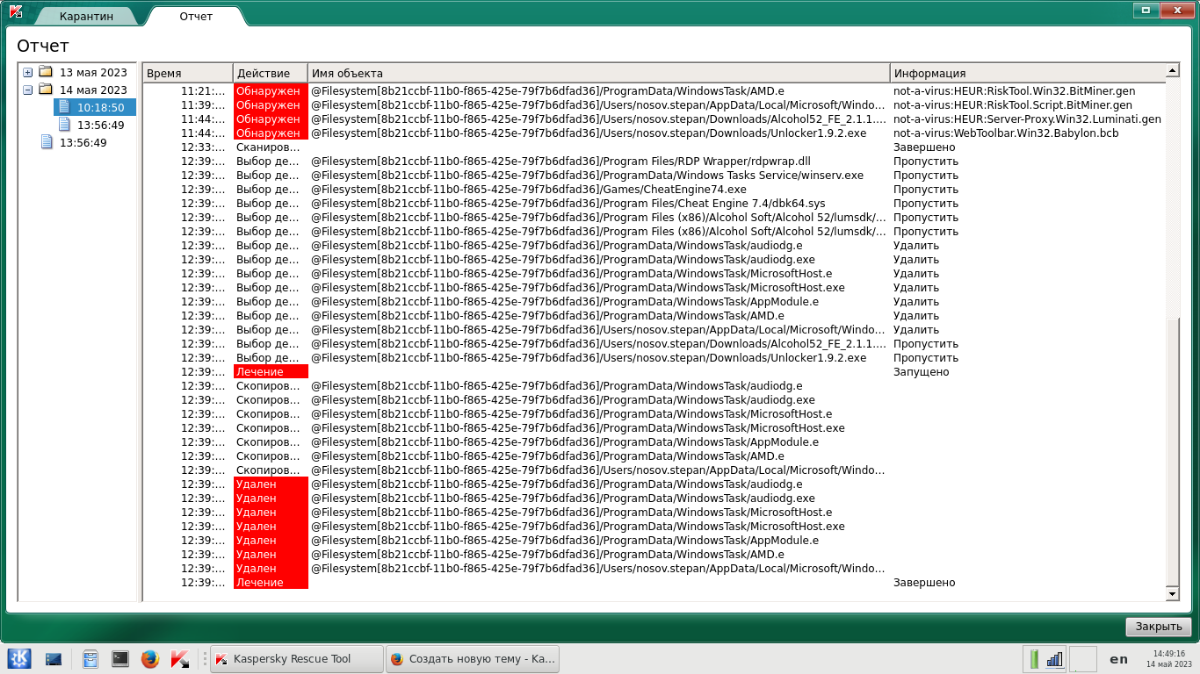Launch the terminal from the taskbar
Screen dimensions: 1200x674
[x=120, y=659]
